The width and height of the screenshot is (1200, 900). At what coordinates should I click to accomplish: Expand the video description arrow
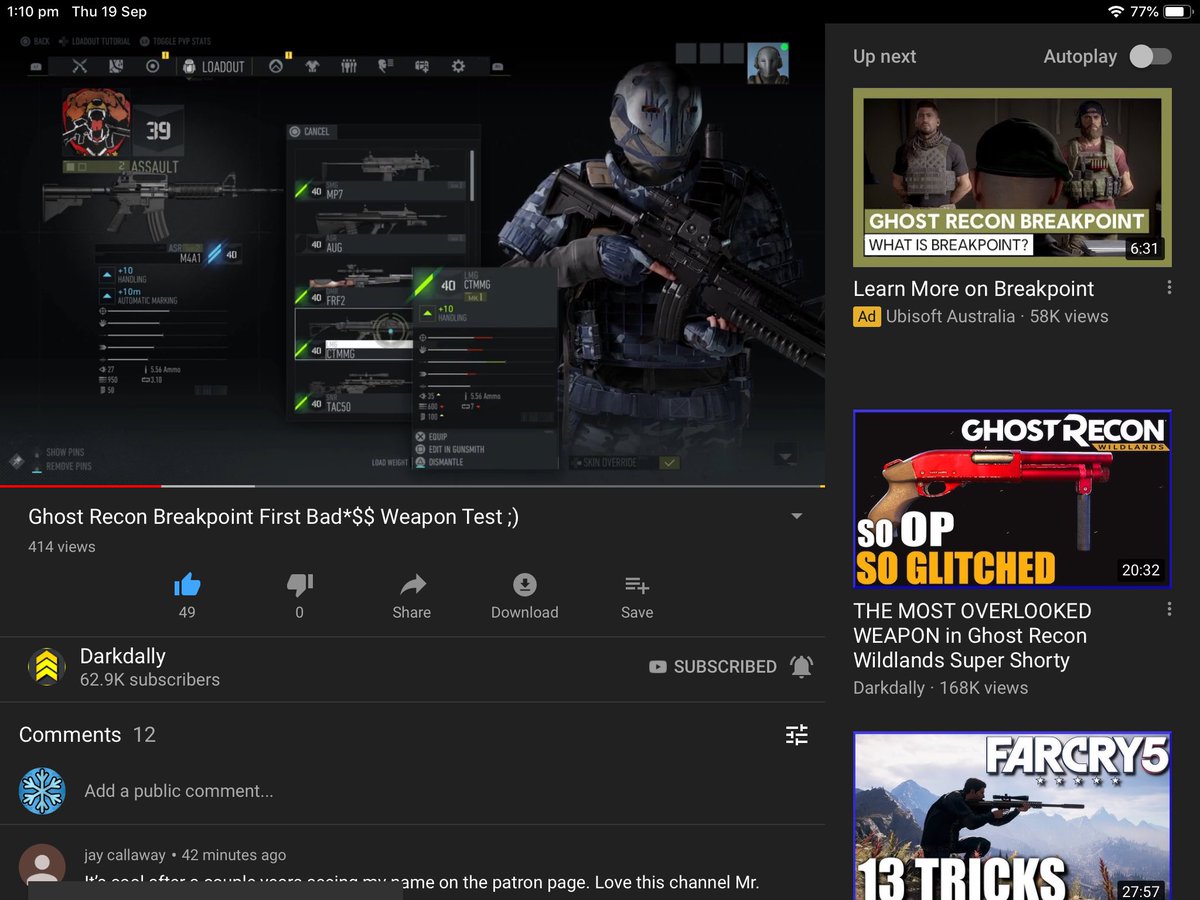(x=797, y=516)
